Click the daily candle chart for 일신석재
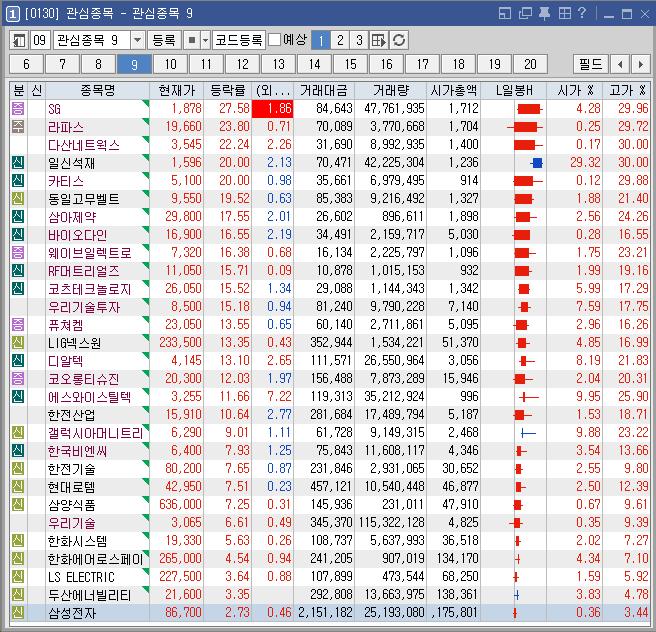 pyautogui.click(x=537, y=163)
